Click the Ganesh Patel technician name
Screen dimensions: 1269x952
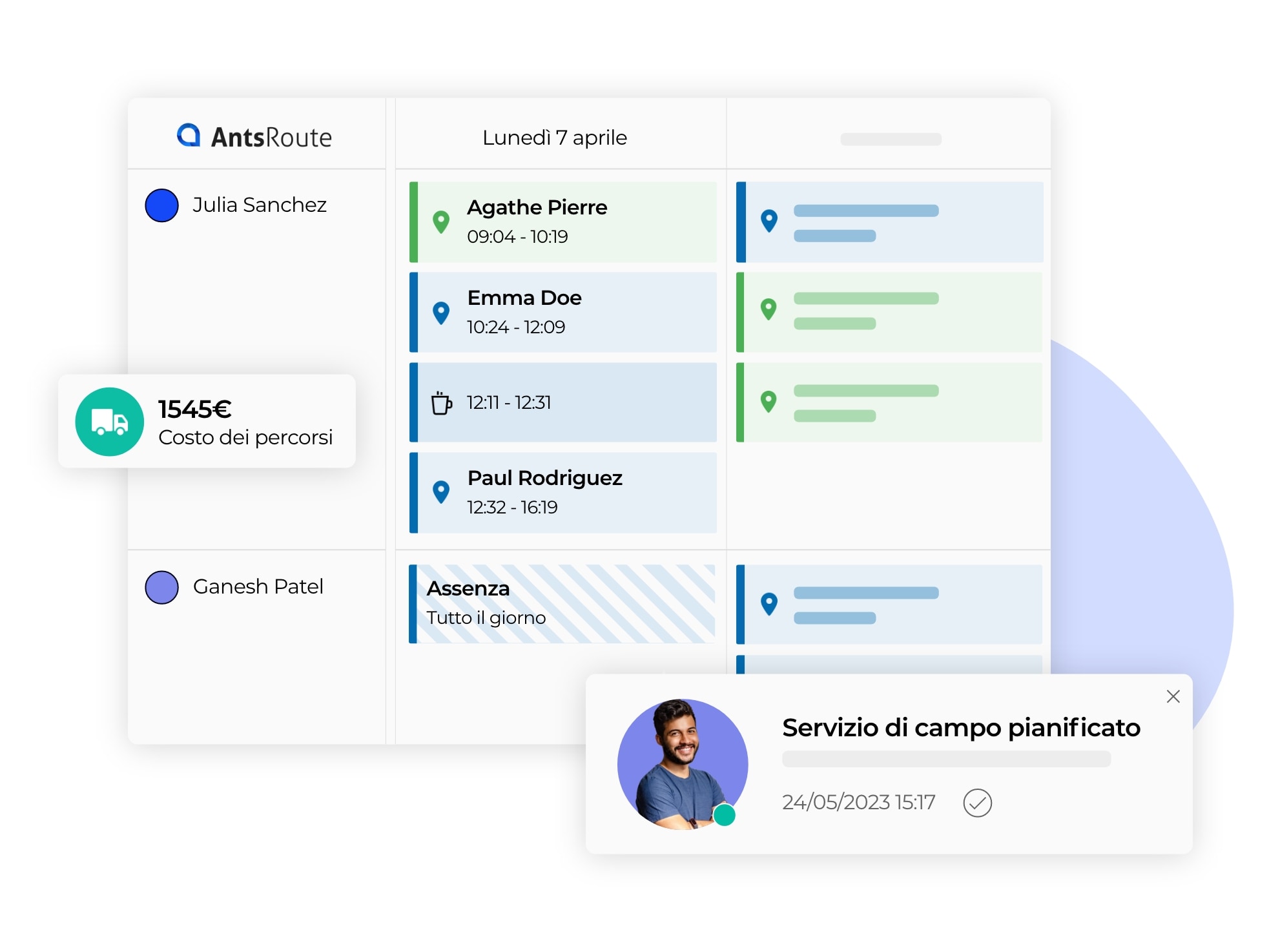(x=258, y=586)
